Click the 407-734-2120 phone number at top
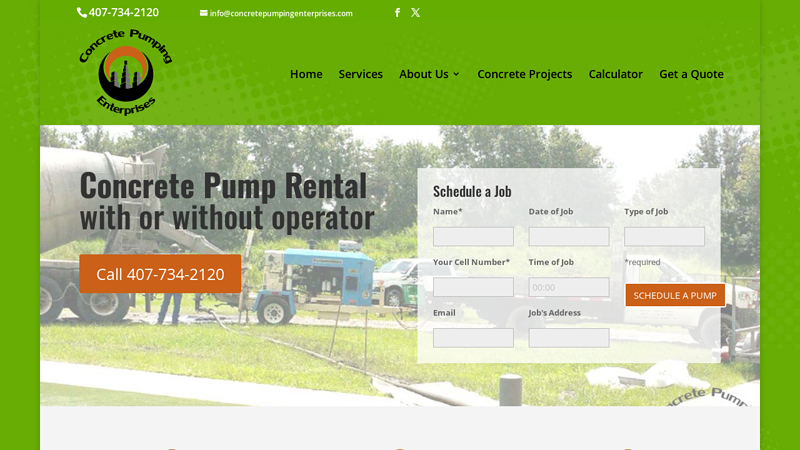The height and width of the screenshot is (450, 800). click(x=123, y=12)
